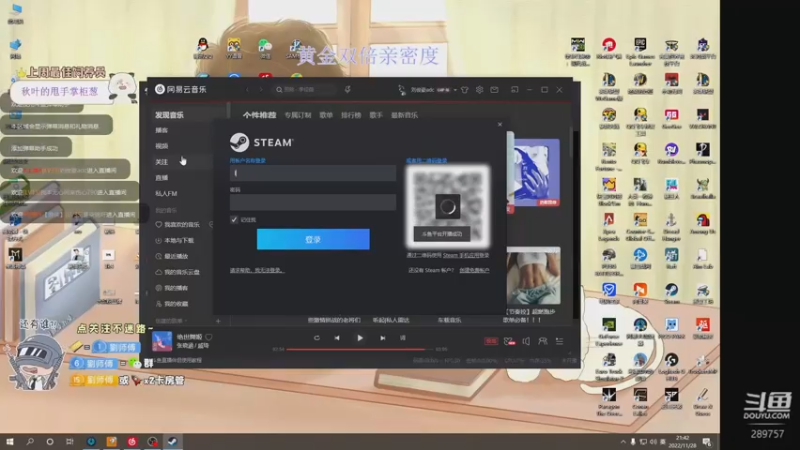
Task: Open the NetEase Music skin (shirt) icon
Action: (464, 90)
